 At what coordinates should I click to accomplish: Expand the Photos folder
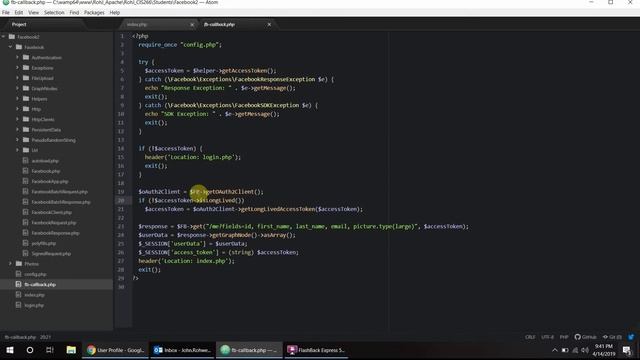11,264
